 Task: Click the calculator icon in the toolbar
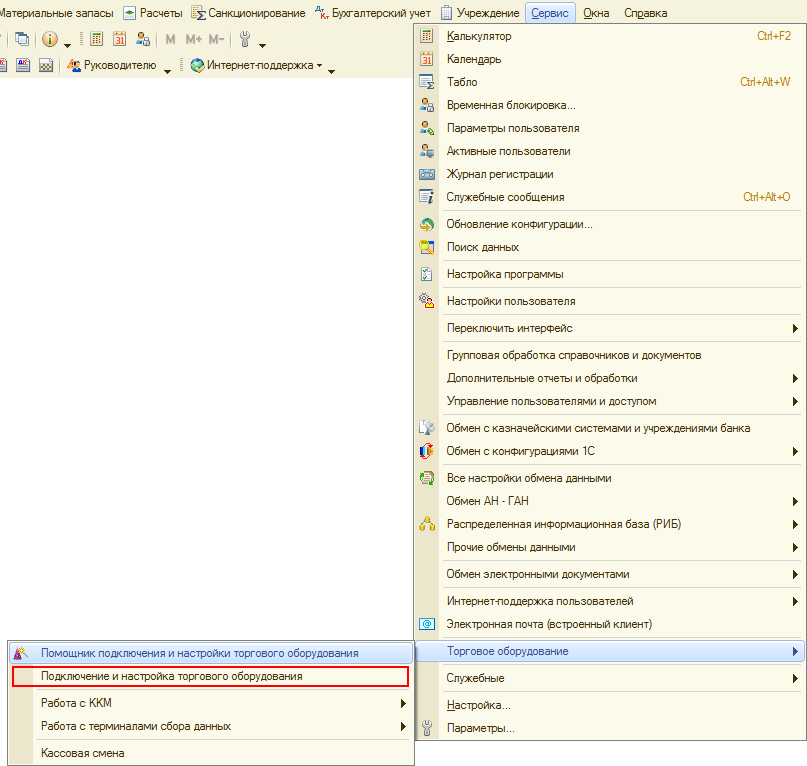tap(97, 40)
